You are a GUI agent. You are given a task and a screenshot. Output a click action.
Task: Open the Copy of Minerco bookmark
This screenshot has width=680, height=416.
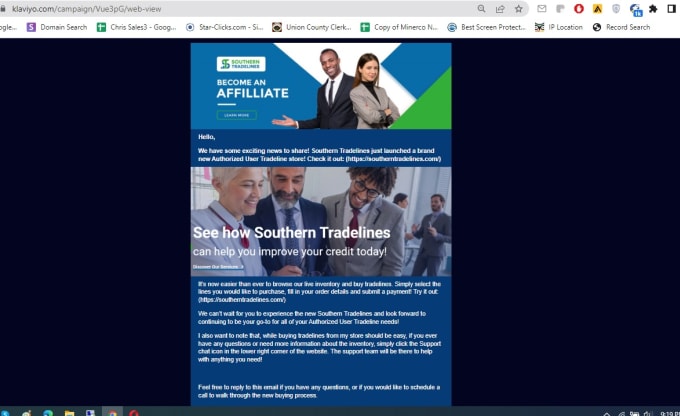(399, 27)
